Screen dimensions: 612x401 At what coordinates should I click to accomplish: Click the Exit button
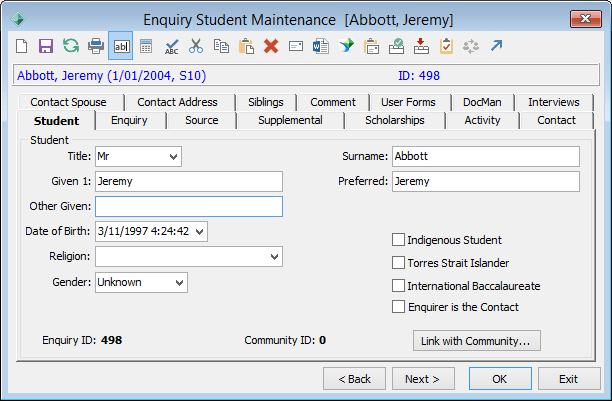click(569, 379)
